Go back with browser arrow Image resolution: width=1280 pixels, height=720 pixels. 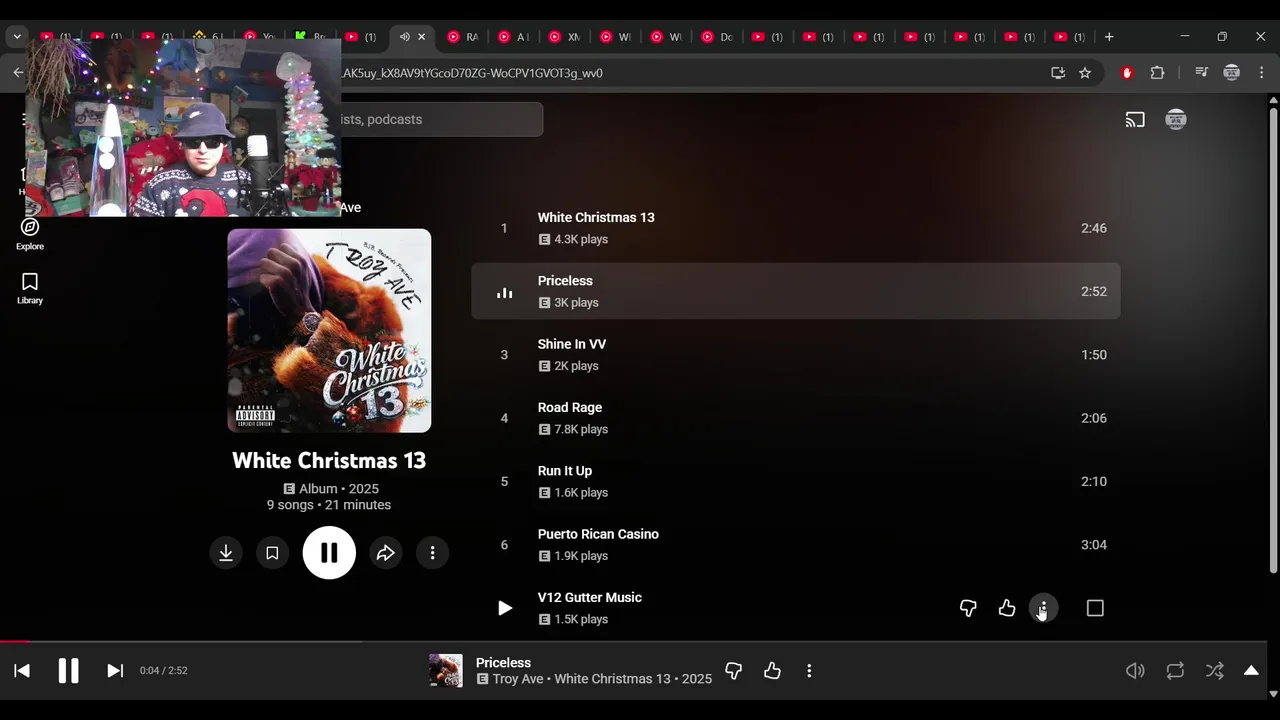tap(18, 73)
